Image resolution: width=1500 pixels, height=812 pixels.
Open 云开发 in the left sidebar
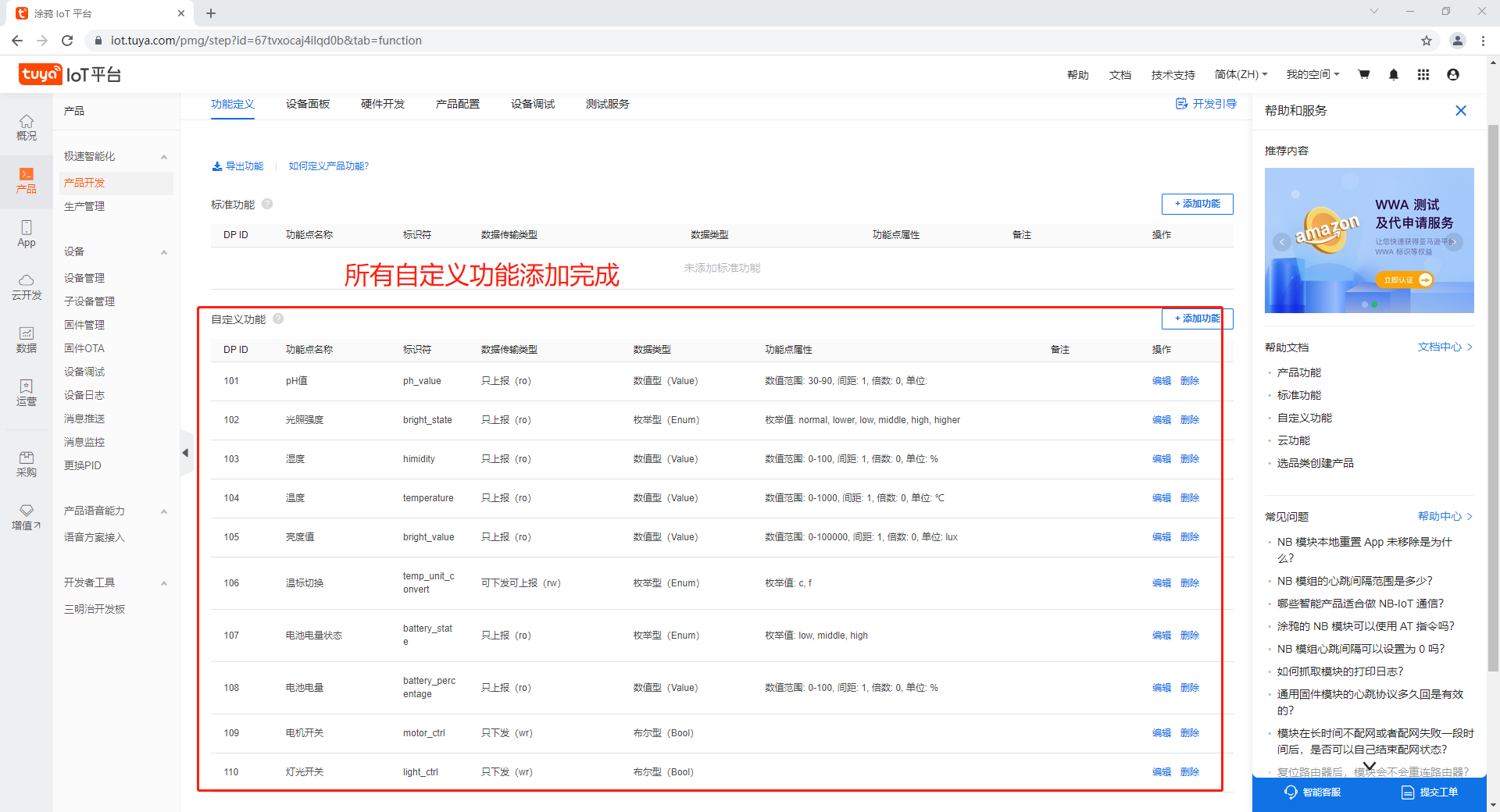tap(27, 287)
